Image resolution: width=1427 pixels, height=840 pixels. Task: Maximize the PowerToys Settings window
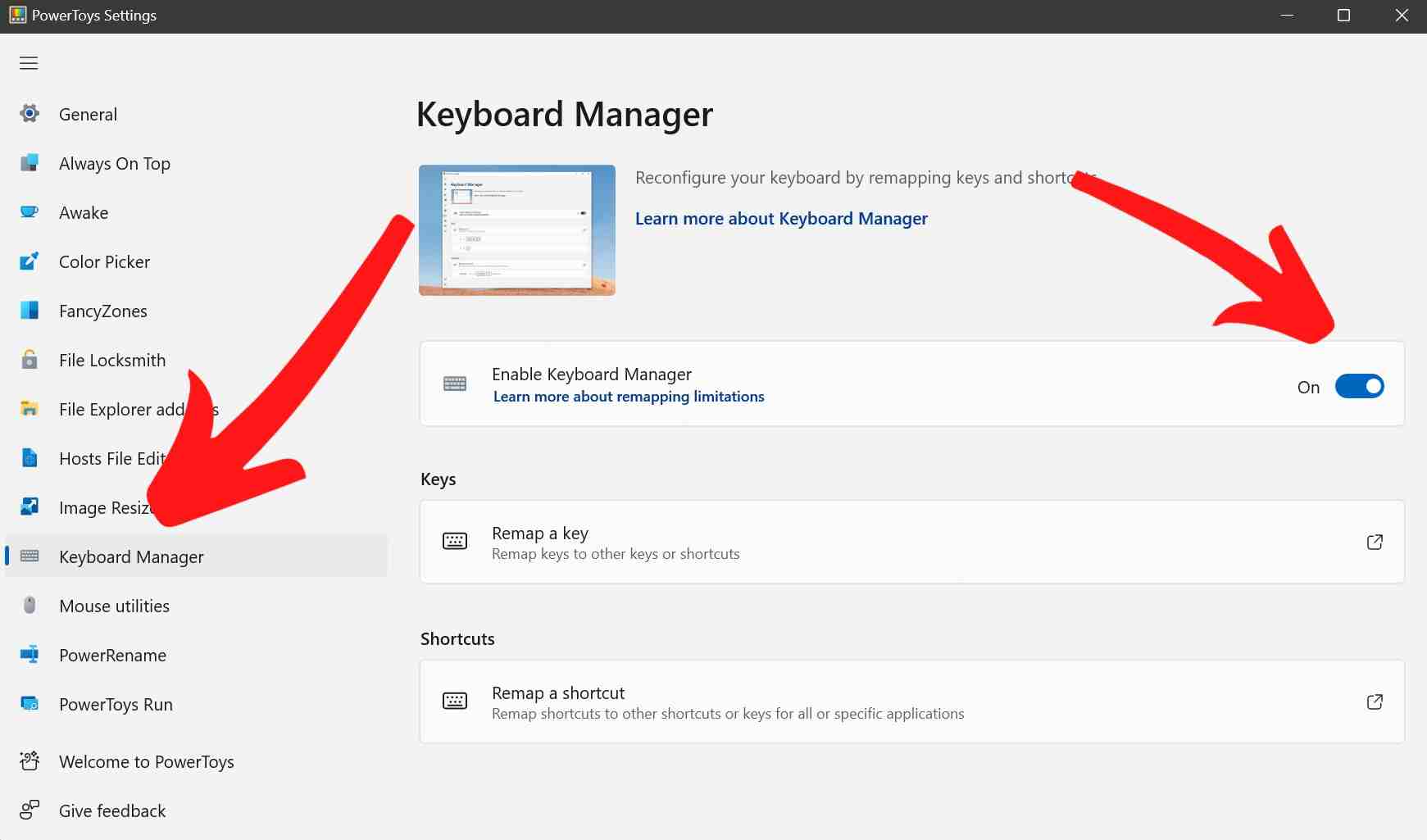(1343, 16)
